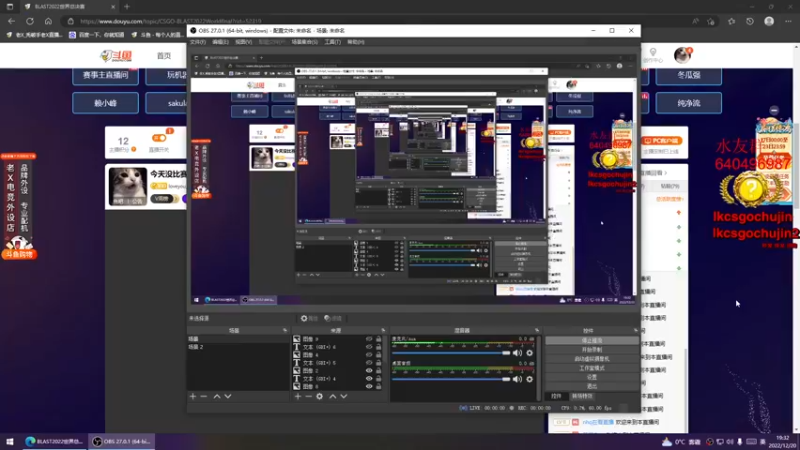800x450 pixels.
Task: Undock the Controls panel via header icon
Action: coord(636,331)
